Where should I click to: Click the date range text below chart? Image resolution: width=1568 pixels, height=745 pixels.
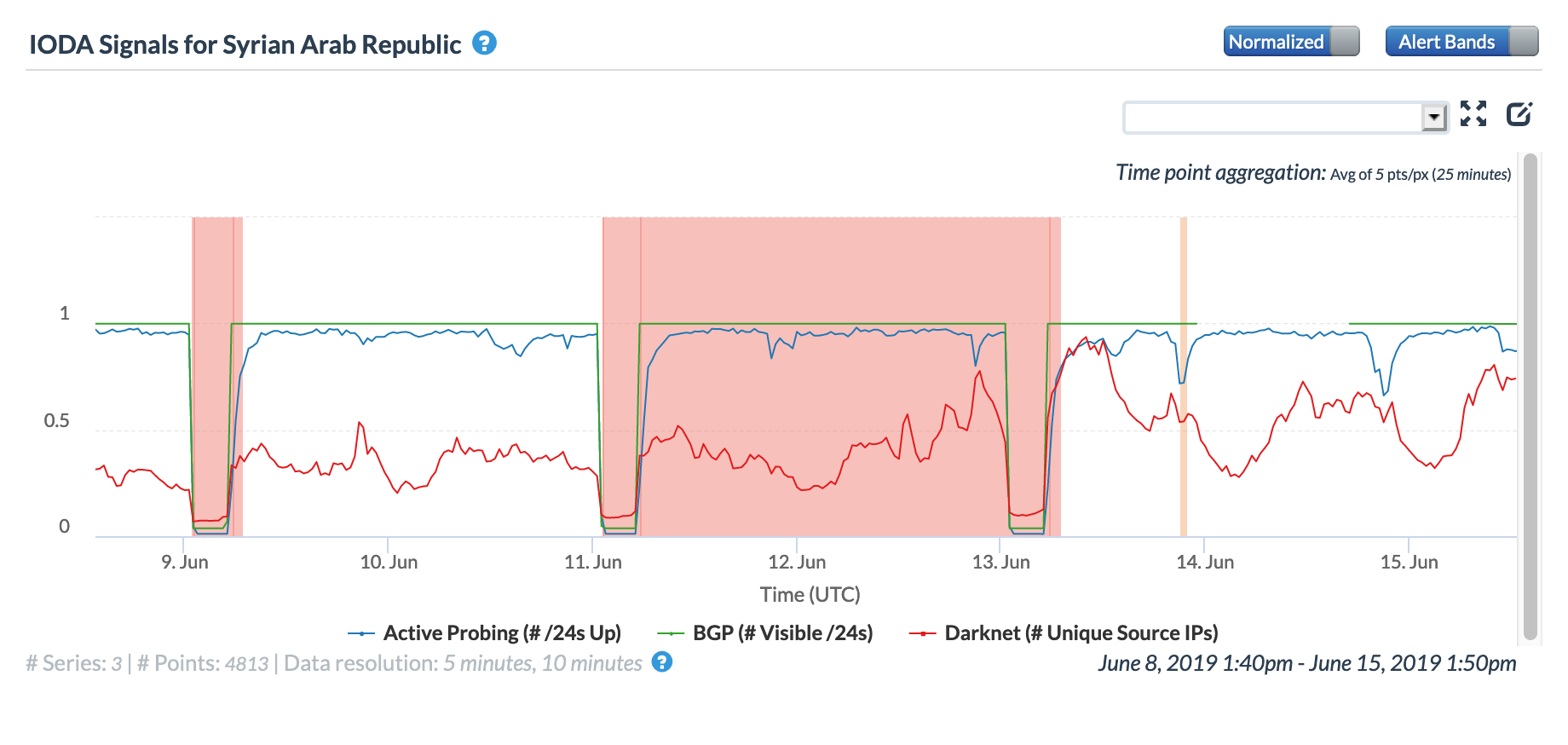click(x=1306, y=663)
